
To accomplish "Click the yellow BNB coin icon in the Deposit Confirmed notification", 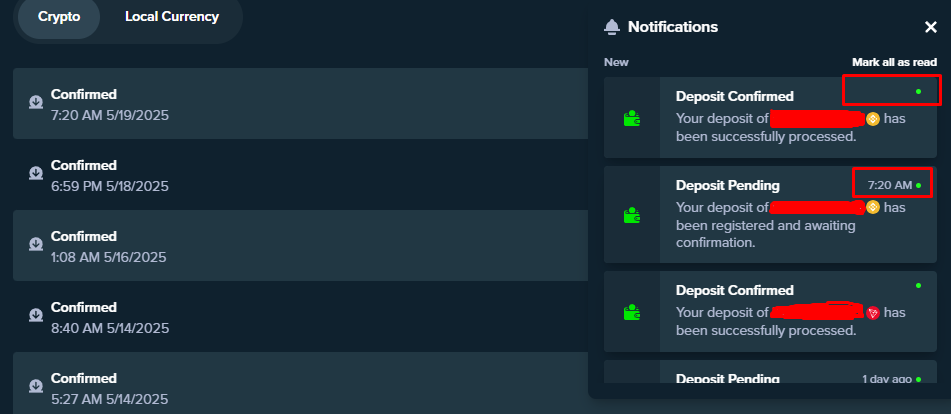I will point(873,119).
